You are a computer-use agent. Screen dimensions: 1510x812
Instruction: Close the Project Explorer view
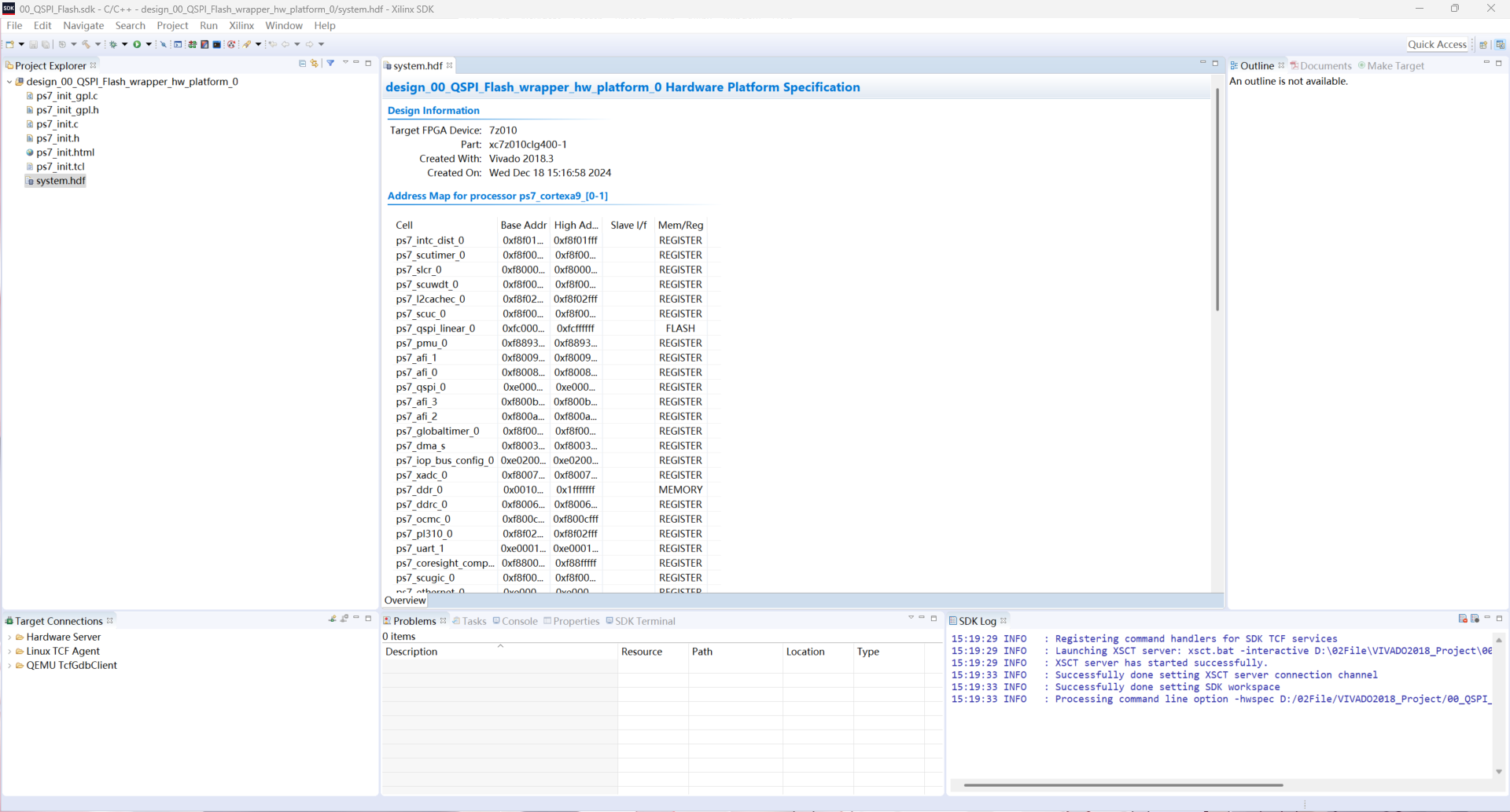tap(94, 66)
